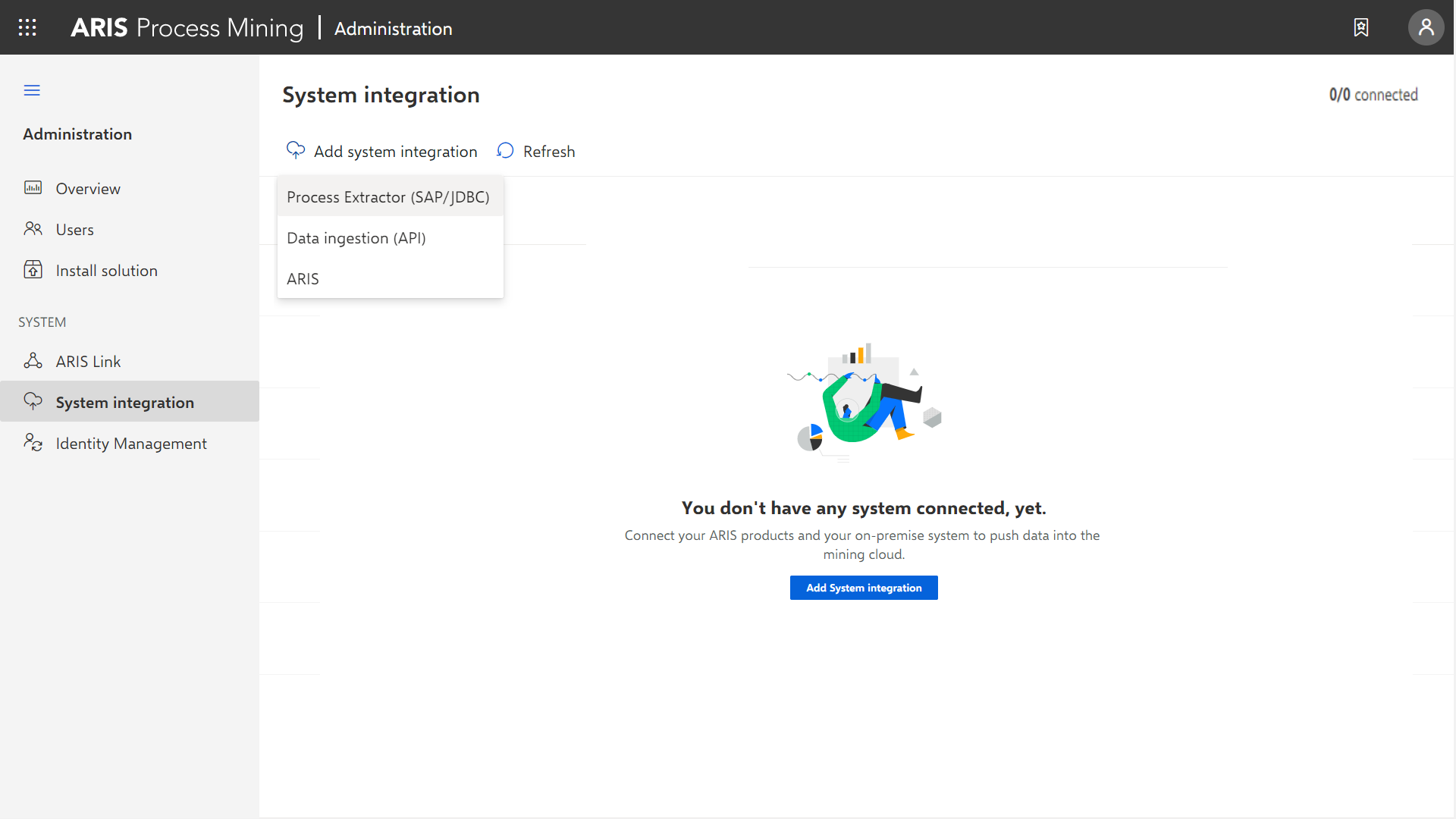Open Install solution page

coord(130,270)
